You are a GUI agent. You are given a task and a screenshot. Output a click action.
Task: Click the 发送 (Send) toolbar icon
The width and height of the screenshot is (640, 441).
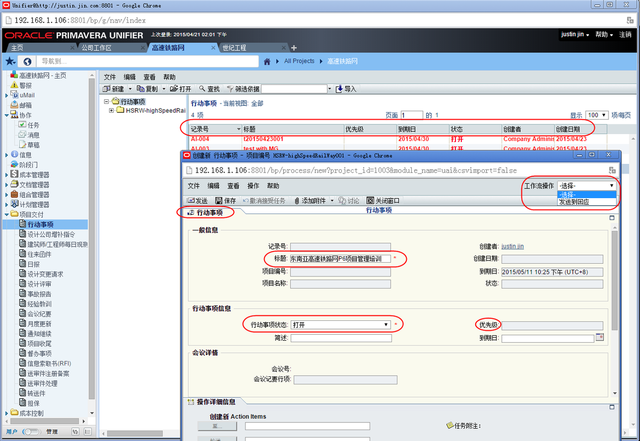point(195,199)
